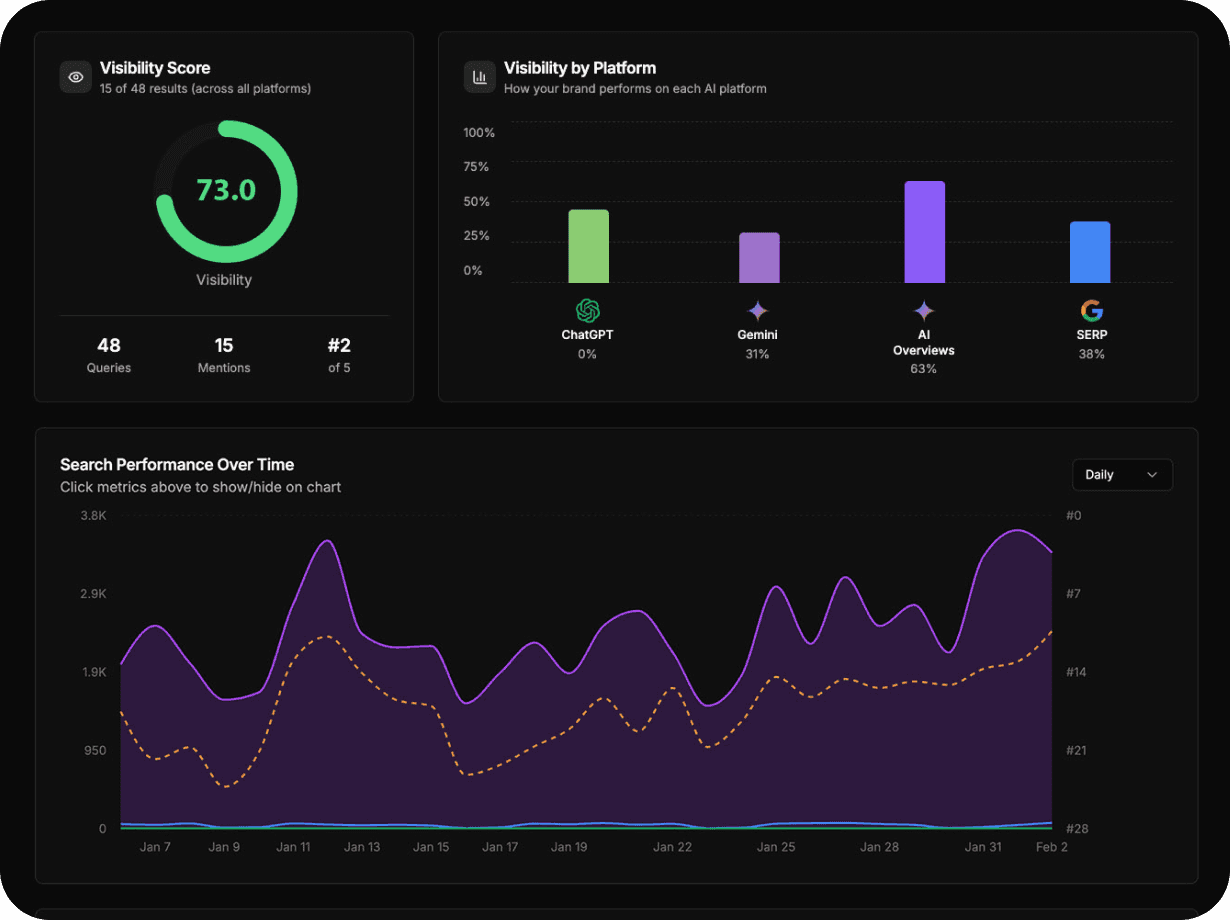Select the 48 Queries stat
Viewport: 1230px width, 920px height.
(109, 355)
